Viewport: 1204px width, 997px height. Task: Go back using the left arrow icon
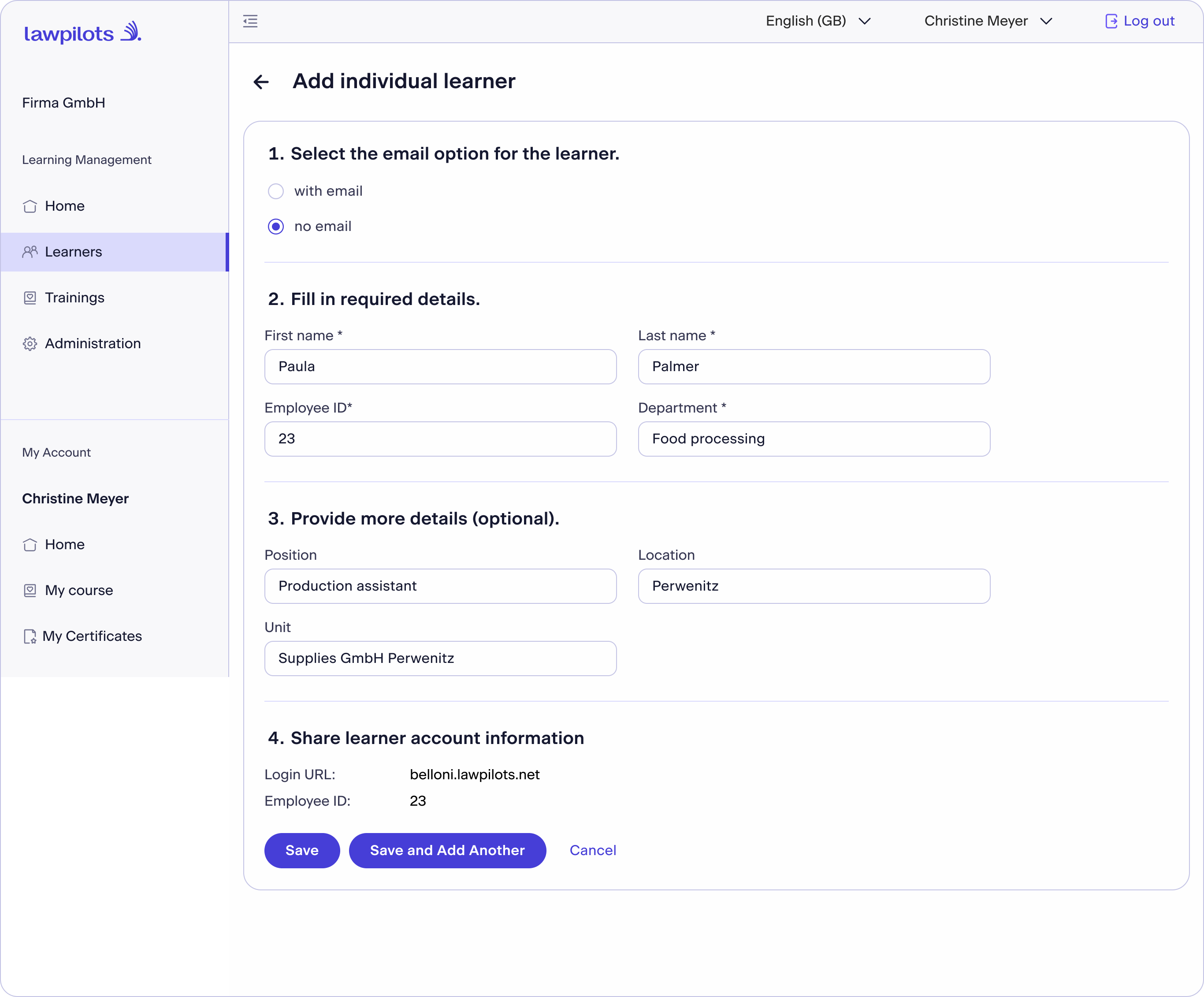point(261,82)
